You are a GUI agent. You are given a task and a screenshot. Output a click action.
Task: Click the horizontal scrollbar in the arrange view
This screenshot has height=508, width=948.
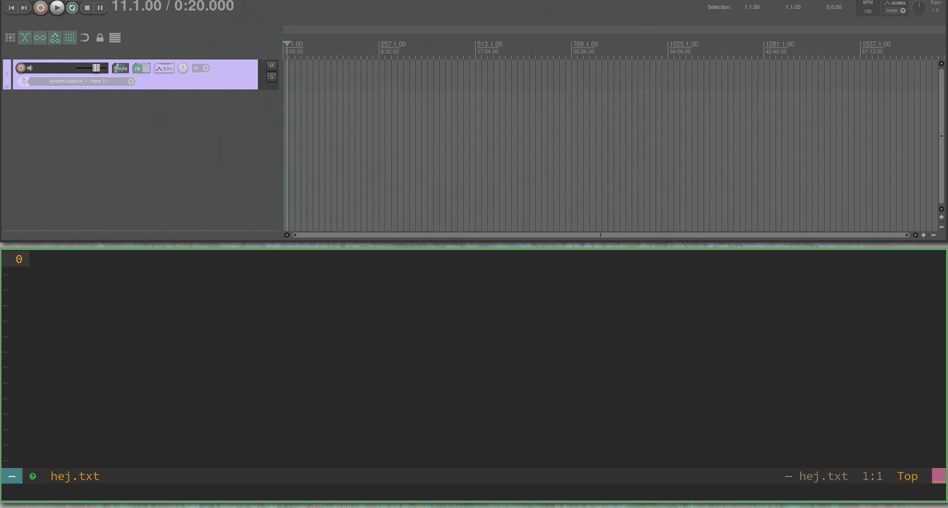tap(600, 235)
